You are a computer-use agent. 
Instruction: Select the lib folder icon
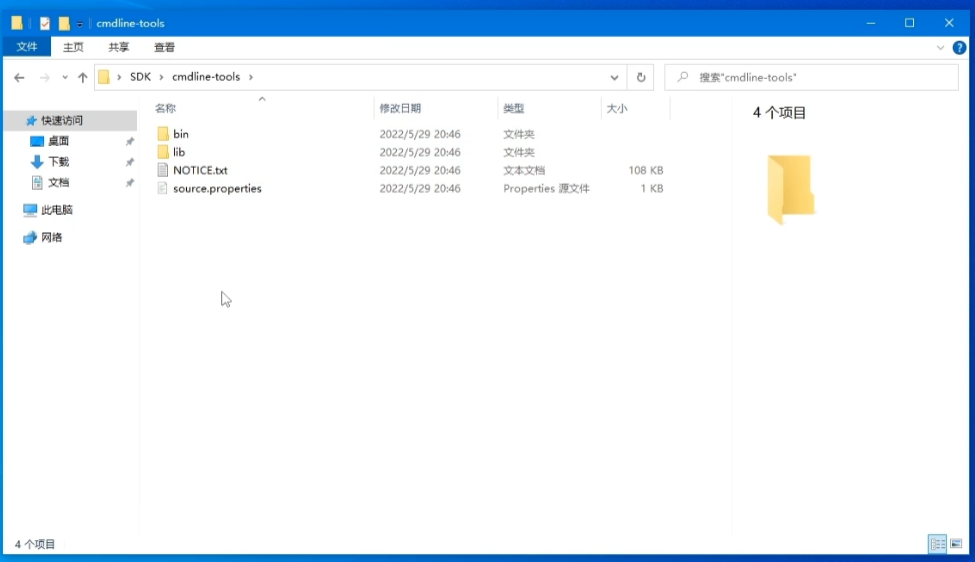[163, 152]
